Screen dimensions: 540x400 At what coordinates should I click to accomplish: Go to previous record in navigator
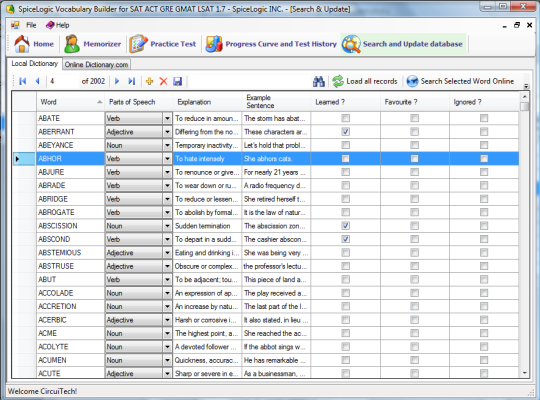pos(37,81)
